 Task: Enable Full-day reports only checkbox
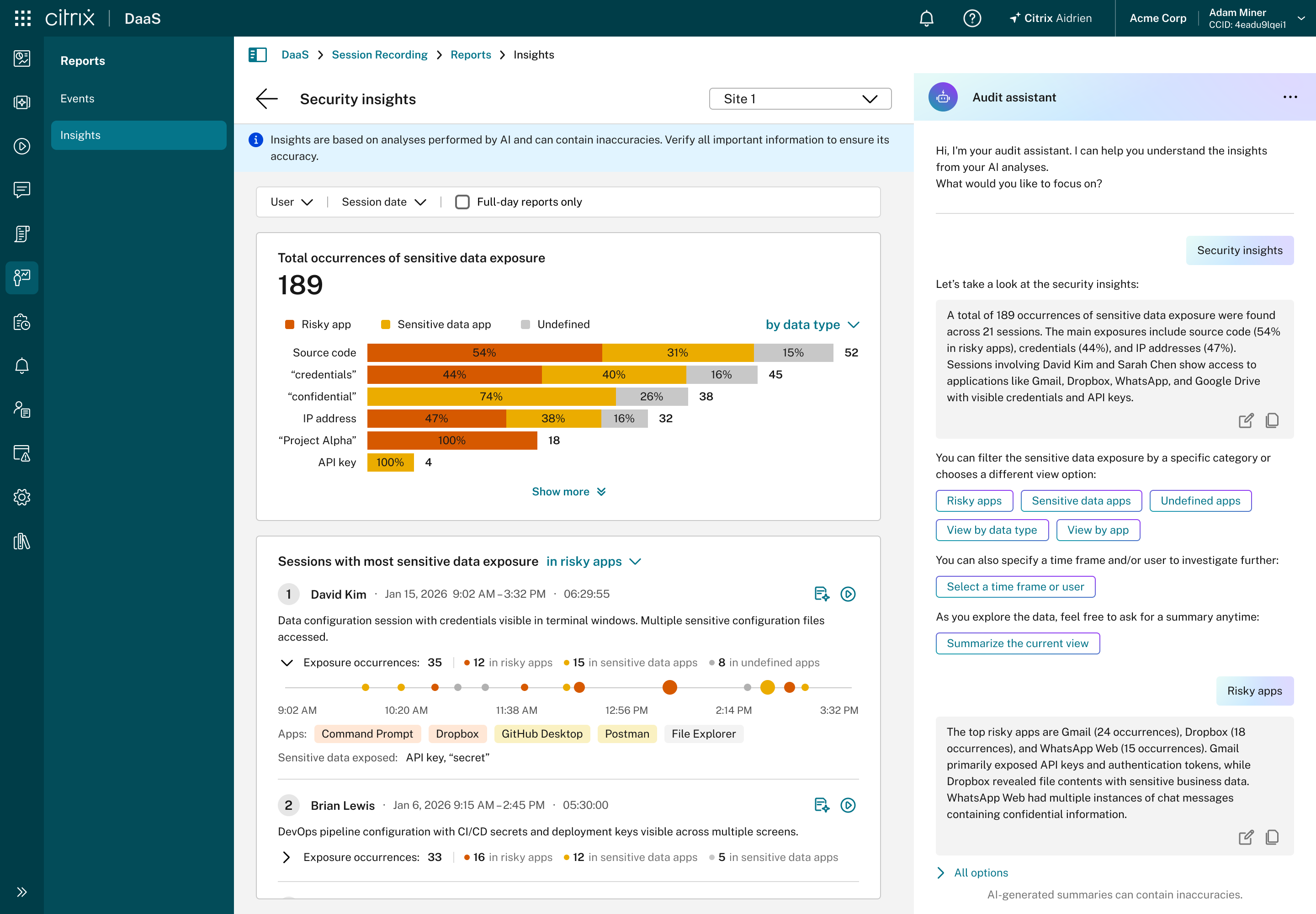pyautogui.click(x=462, y=202)
